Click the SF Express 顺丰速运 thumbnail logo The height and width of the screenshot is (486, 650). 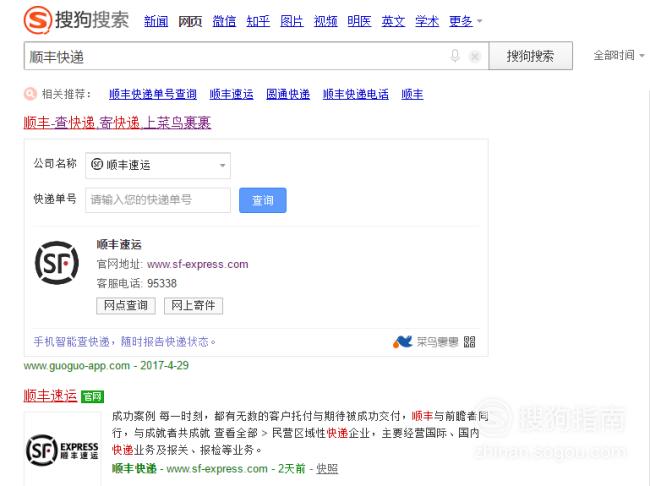(x=62, y=450)
